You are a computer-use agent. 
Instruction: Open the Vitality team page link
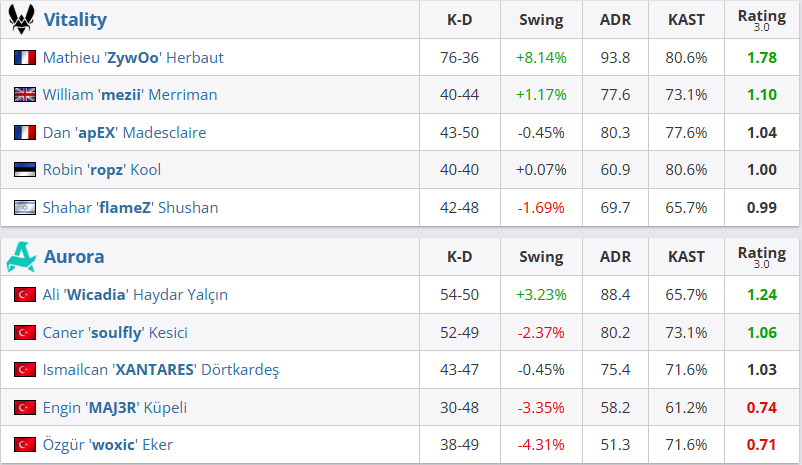[x=75, y=20]
